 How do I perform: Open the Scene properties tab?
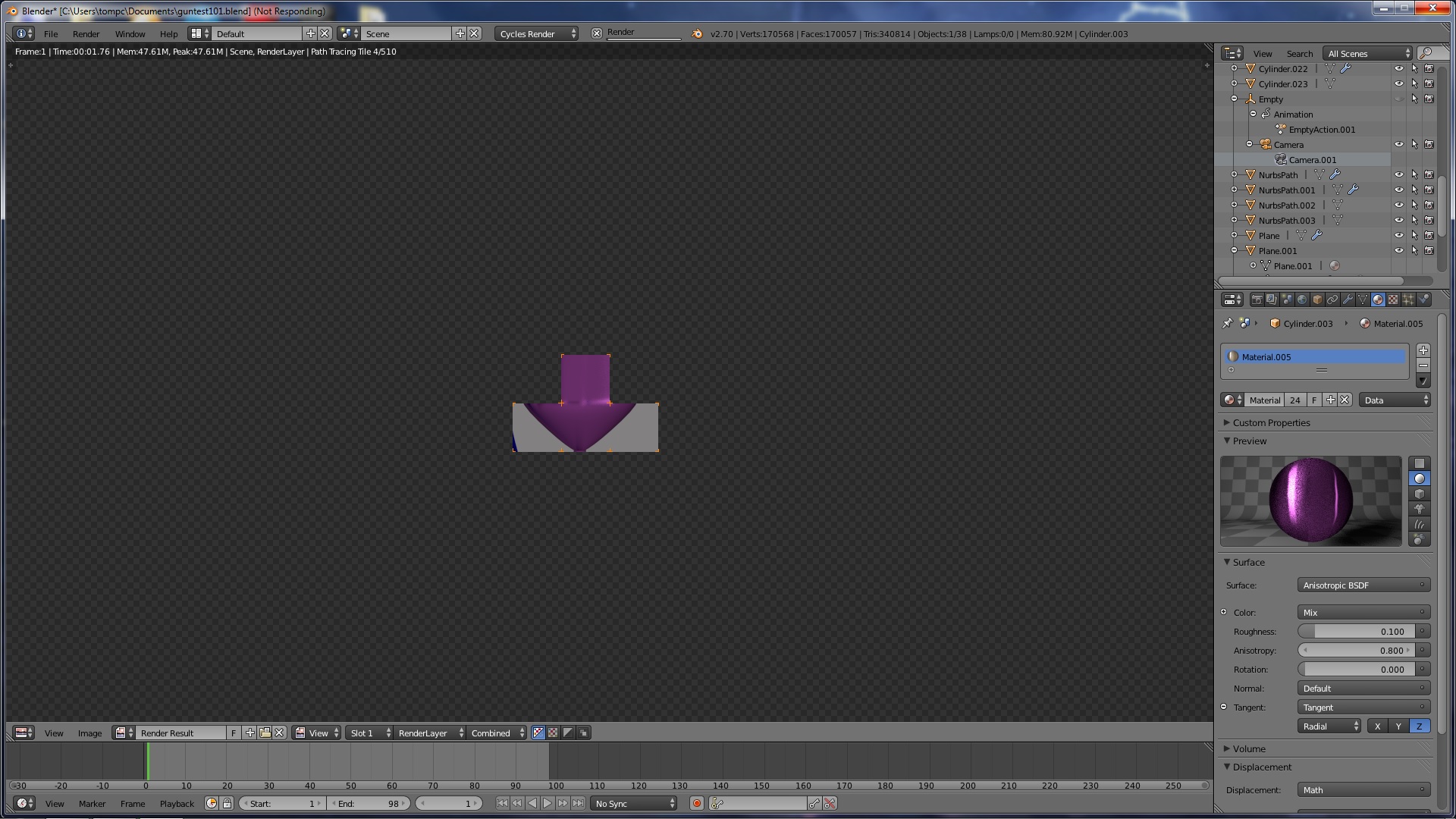click(x=1287, y=300)
